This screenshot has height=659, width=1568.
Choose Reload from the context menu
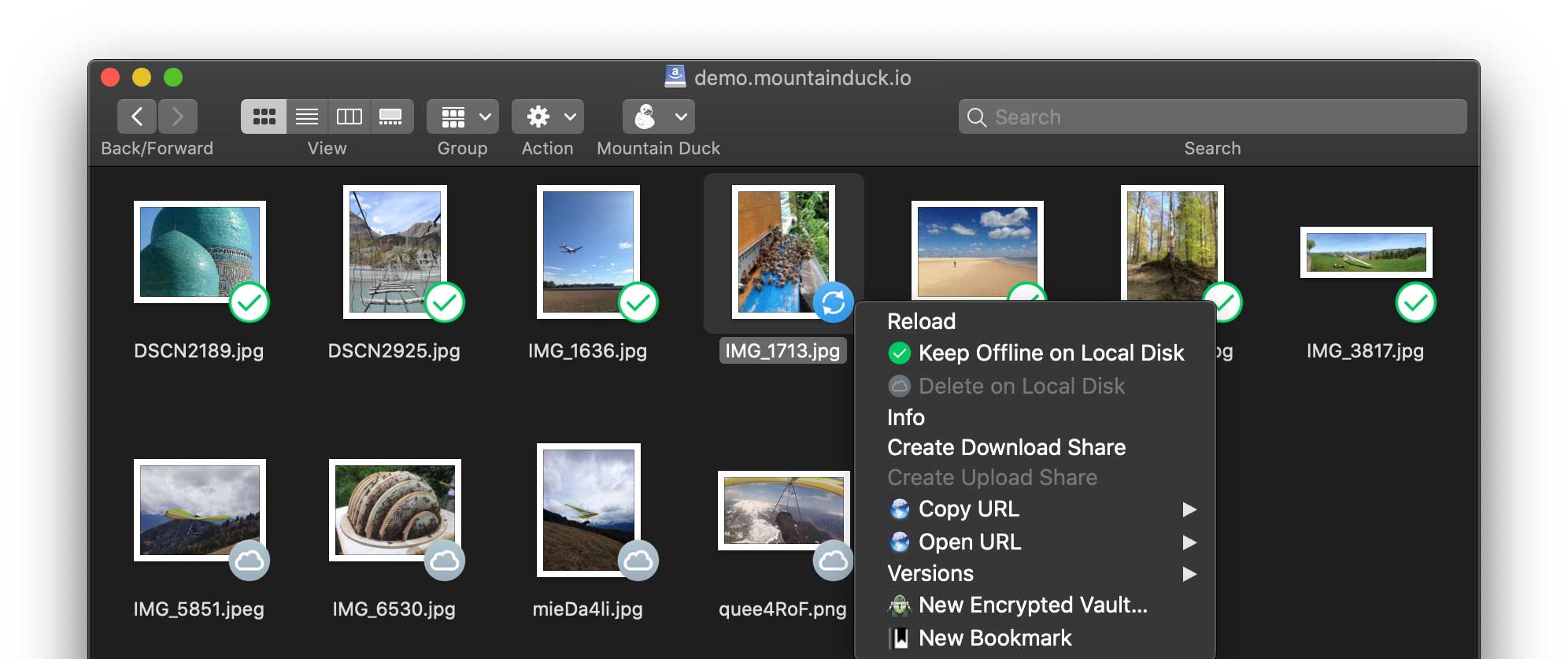tap(921, 321)
